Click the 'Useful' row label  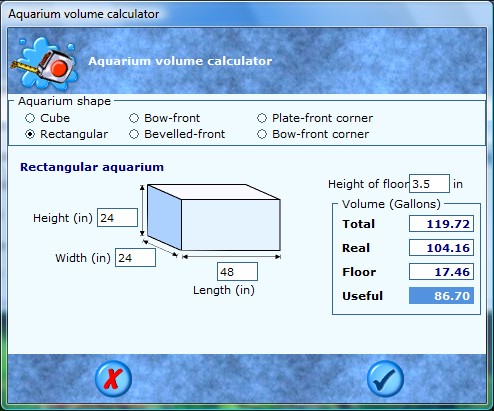[x=363, y=296]
